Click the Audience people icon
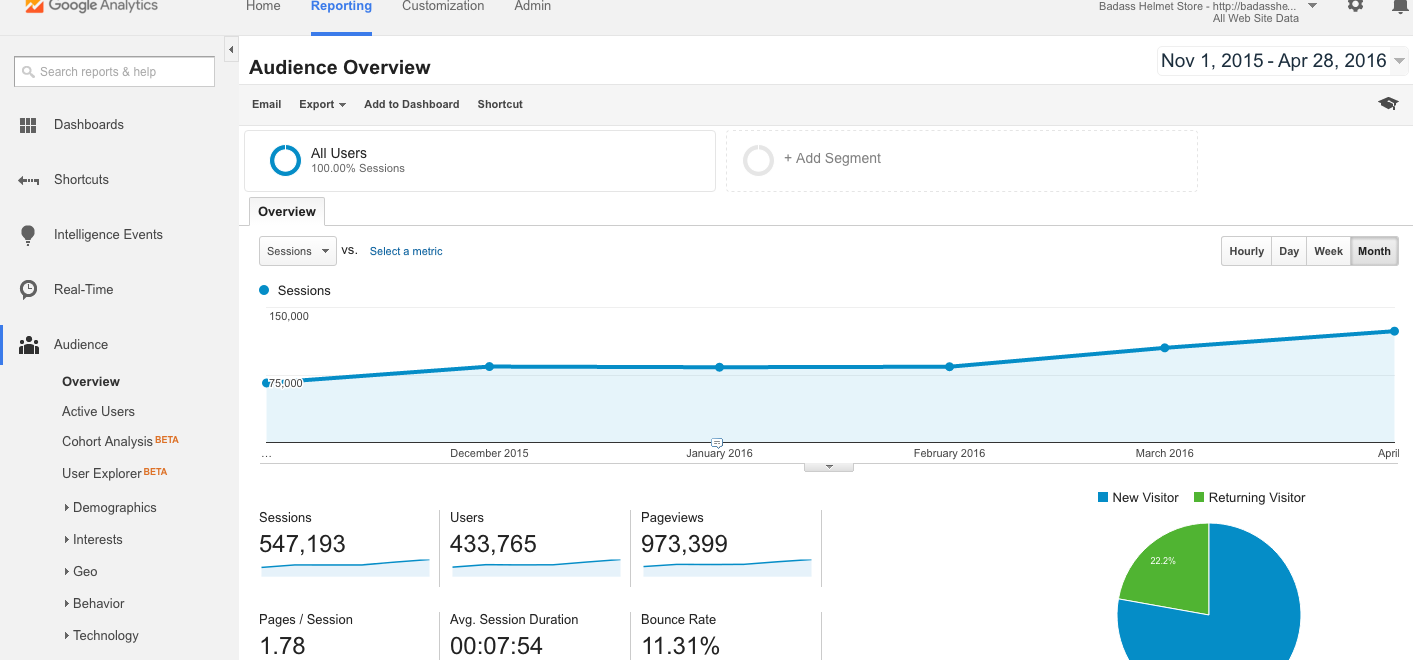The image size is (1413, 660). [29, 345]
